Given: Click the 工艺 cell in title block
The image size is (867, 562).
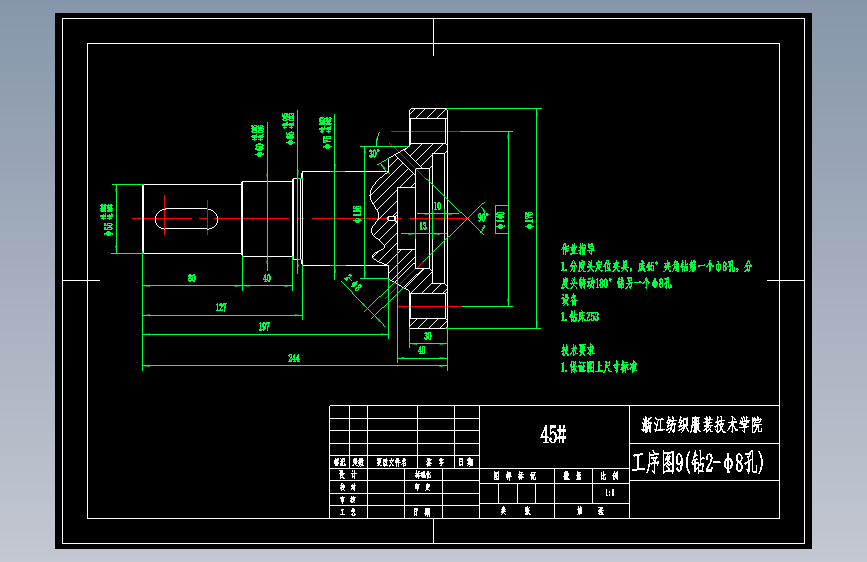Looking at the screenshot, I should tap(348, 512).
